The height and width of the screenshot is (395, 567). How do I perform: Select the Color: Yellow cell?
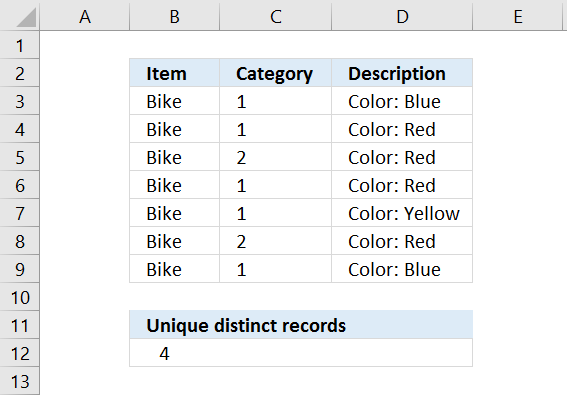[x=402, y=213]
